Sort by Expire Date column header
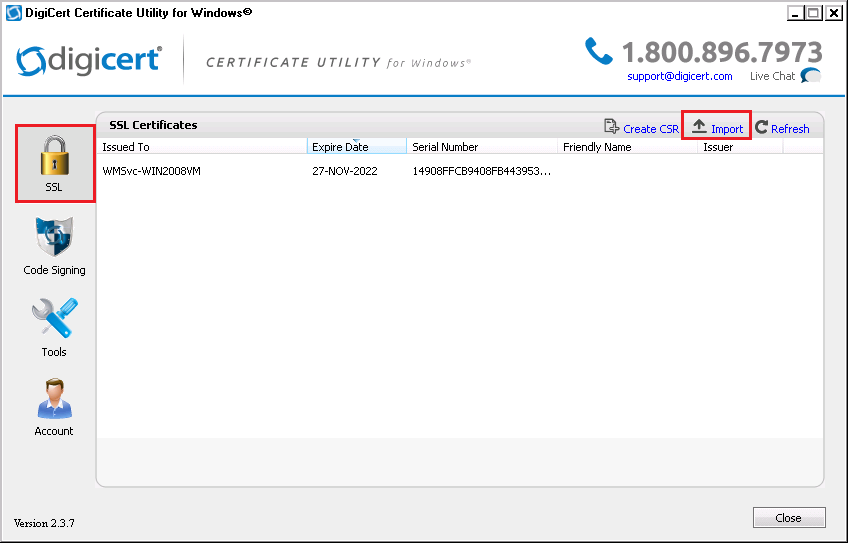 click(356, 147)
